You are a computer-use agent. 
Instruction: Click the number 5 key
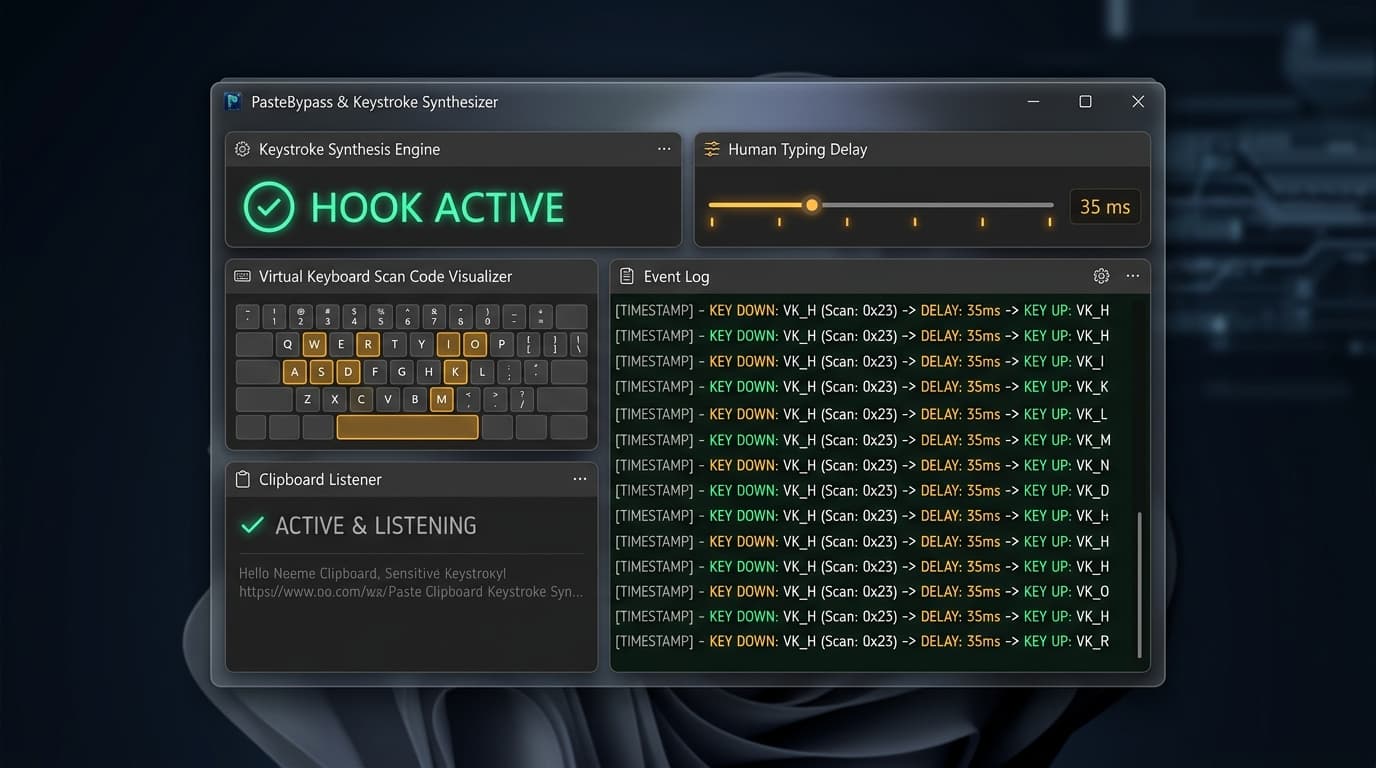[380, 317]
